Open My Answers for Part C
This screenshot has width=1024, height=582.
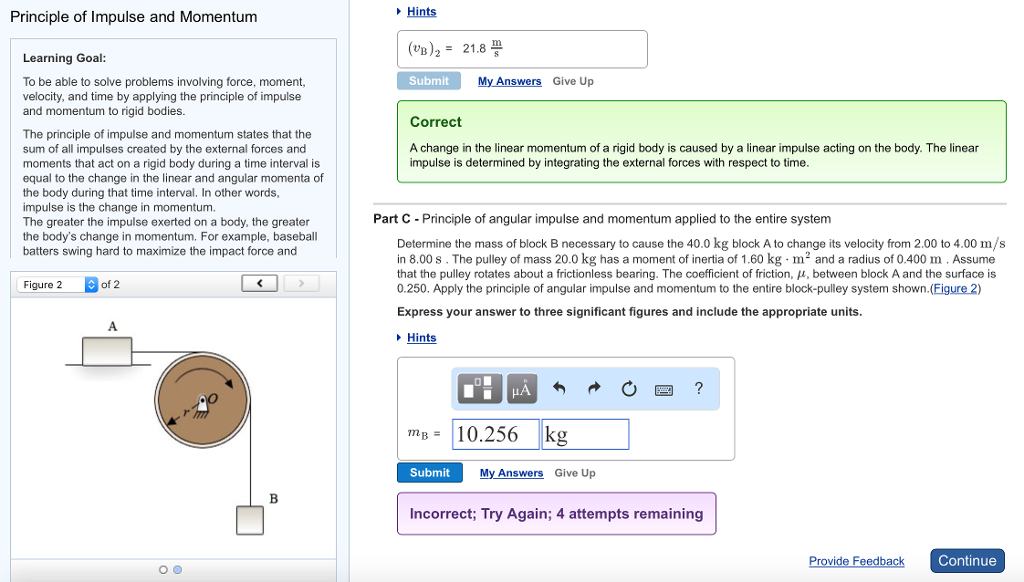tap(511, 472)
